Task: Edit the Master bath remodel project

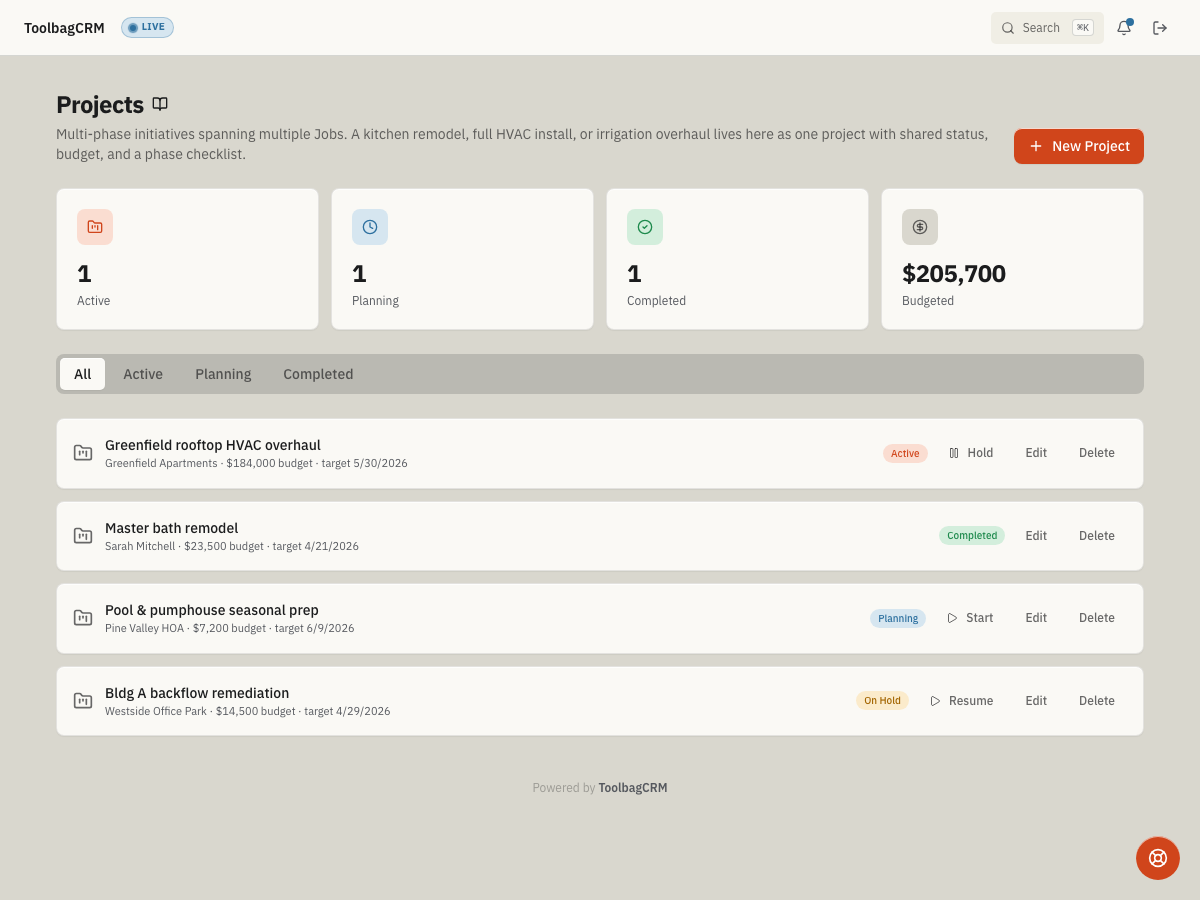Action: point(1036,536)
